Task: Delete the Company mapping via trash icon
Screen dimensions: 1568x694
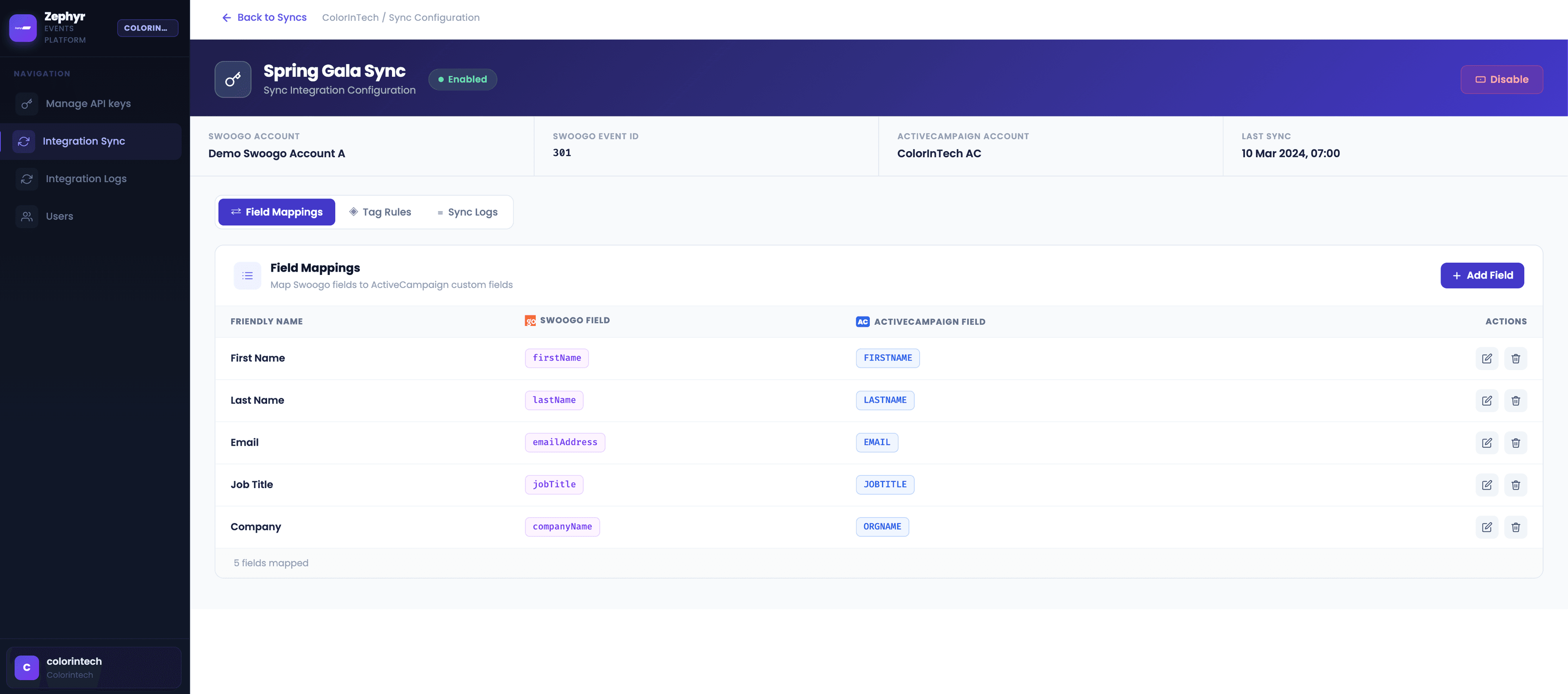Action: (1516, 527)
